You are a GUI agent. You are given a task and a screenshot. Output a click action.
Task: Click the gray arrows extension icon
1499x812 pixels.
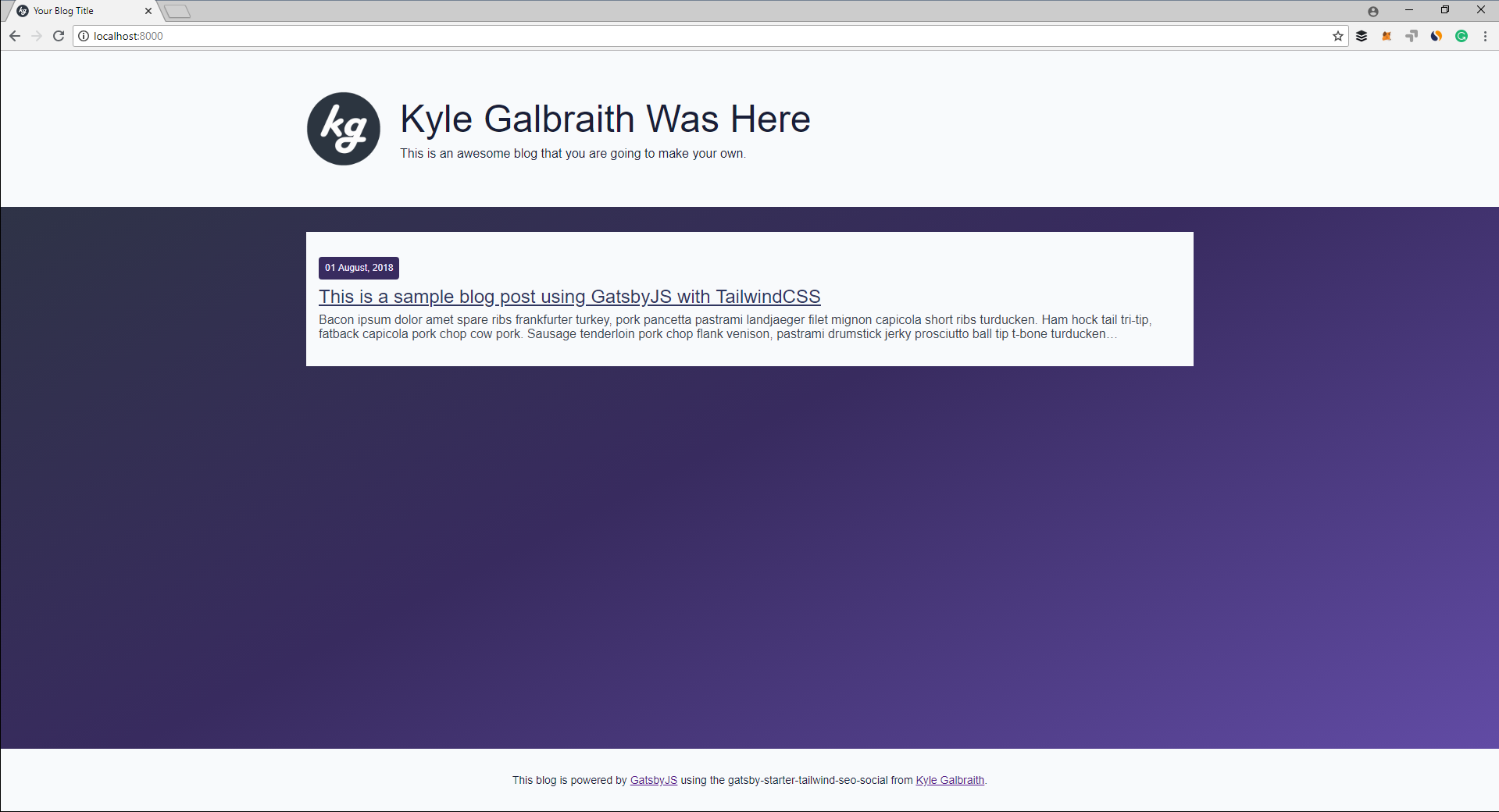pyautogui.click(x=1412, y=36)
